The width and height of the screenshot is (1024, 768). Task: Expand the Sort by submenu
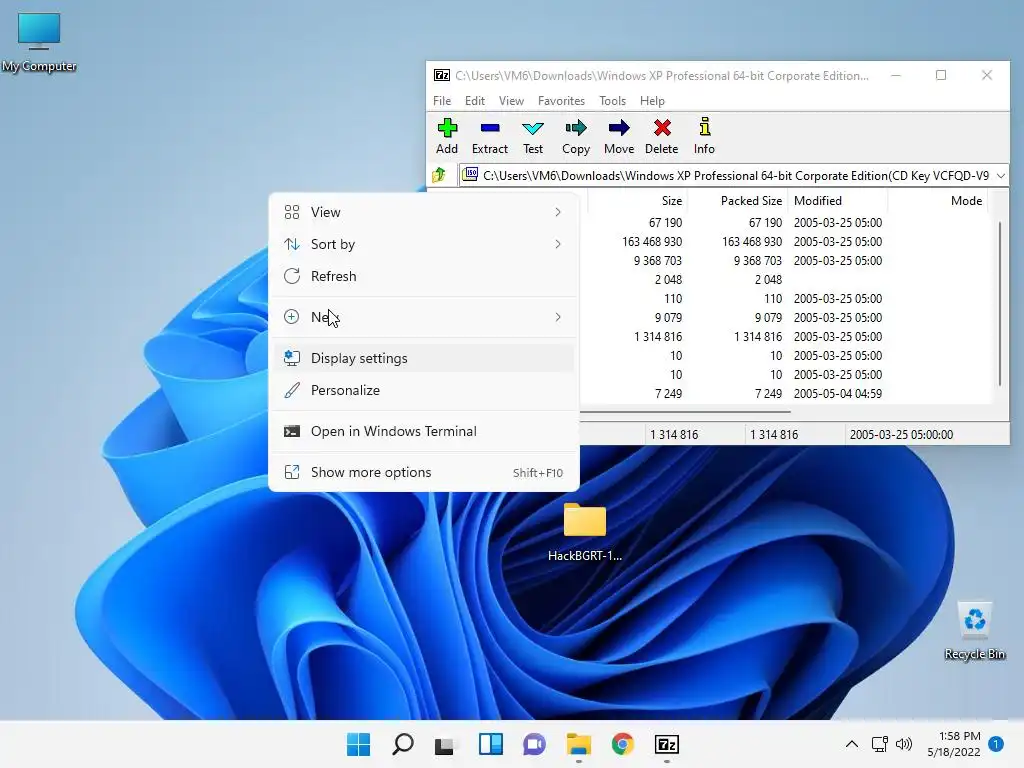pyautogui.click(x=424, y=244)
